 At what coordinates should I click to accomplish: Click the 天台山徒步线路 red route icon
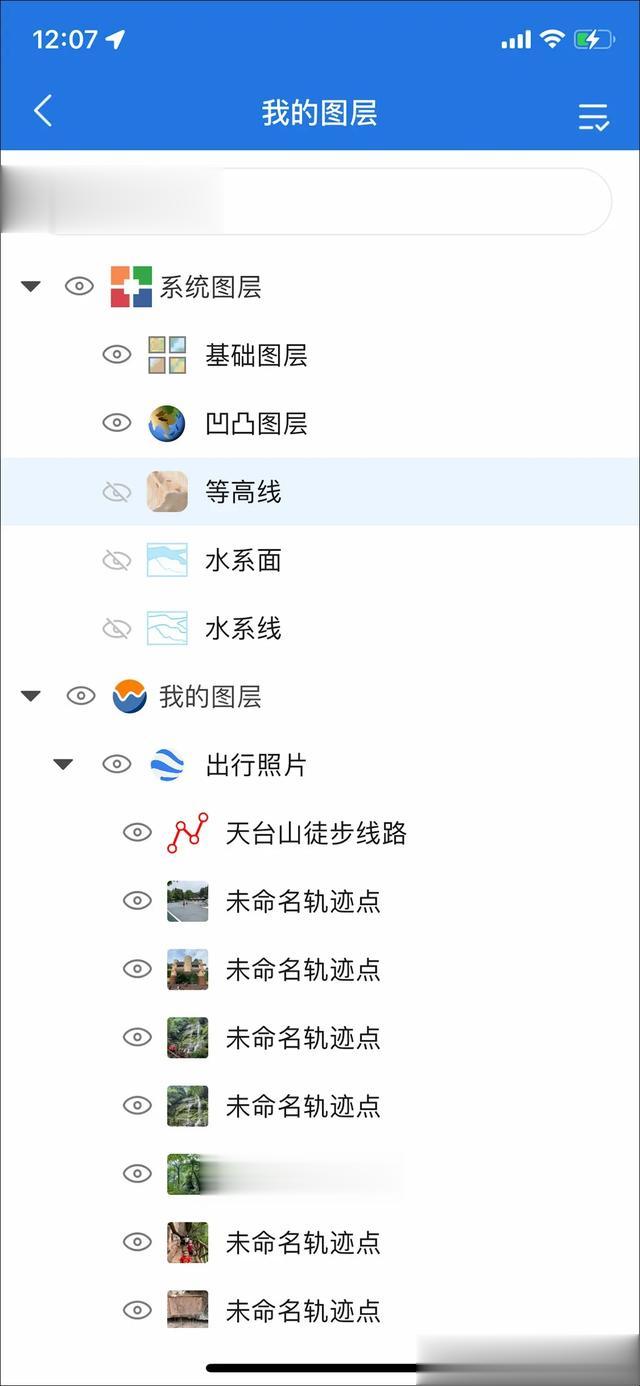coord(188,833)
